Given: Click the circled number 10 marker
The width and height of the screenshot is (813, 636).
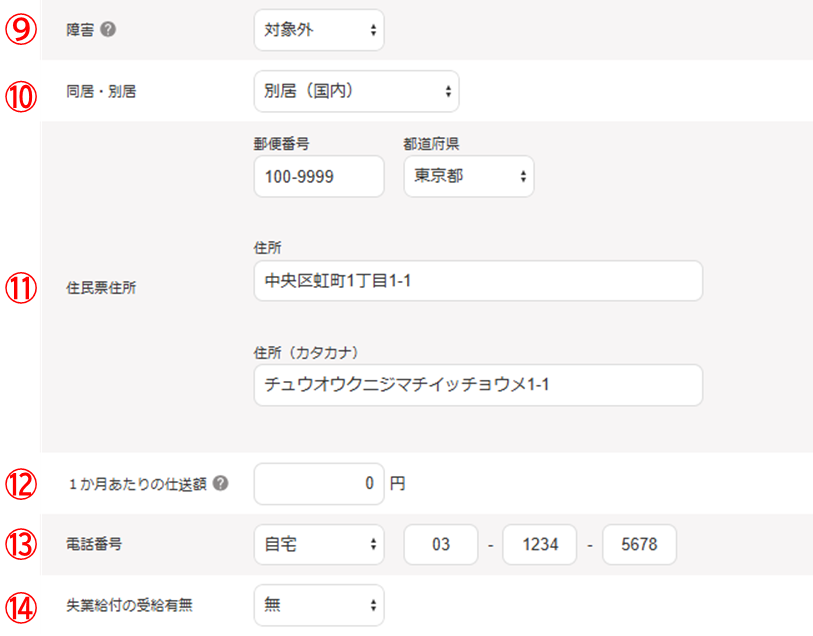Looking at the screenshot, I should 20,92.
